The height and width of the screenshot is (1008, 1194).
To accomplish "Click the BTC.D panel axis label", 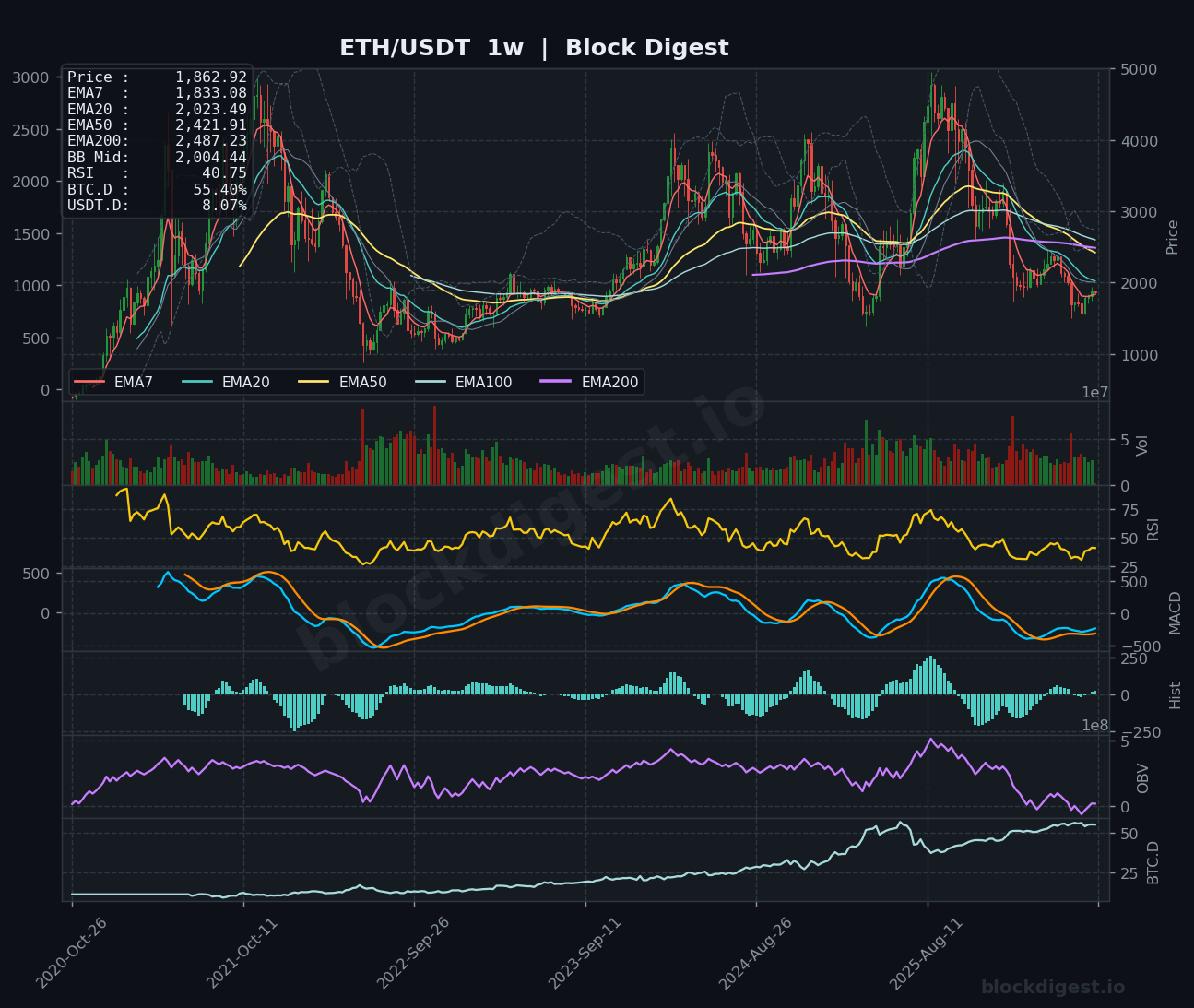I will tap(1153, 863).
